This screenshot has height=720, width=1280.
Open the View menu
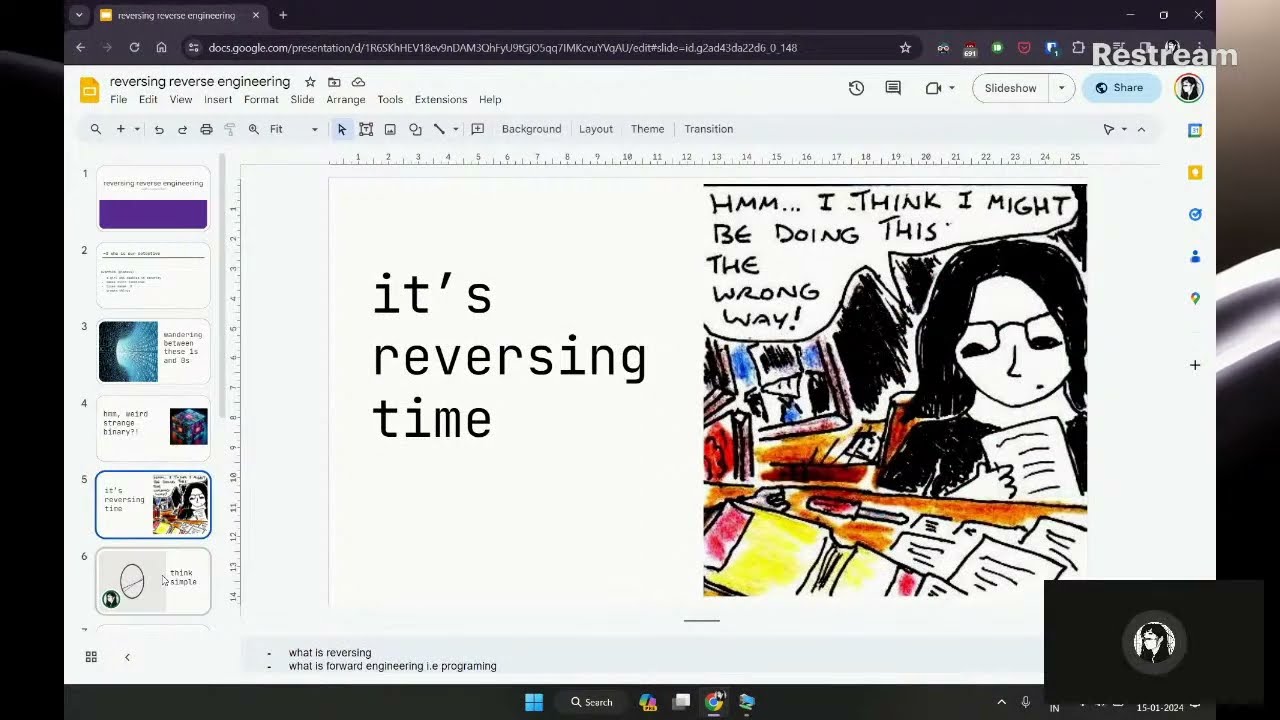tap(181, 100)
